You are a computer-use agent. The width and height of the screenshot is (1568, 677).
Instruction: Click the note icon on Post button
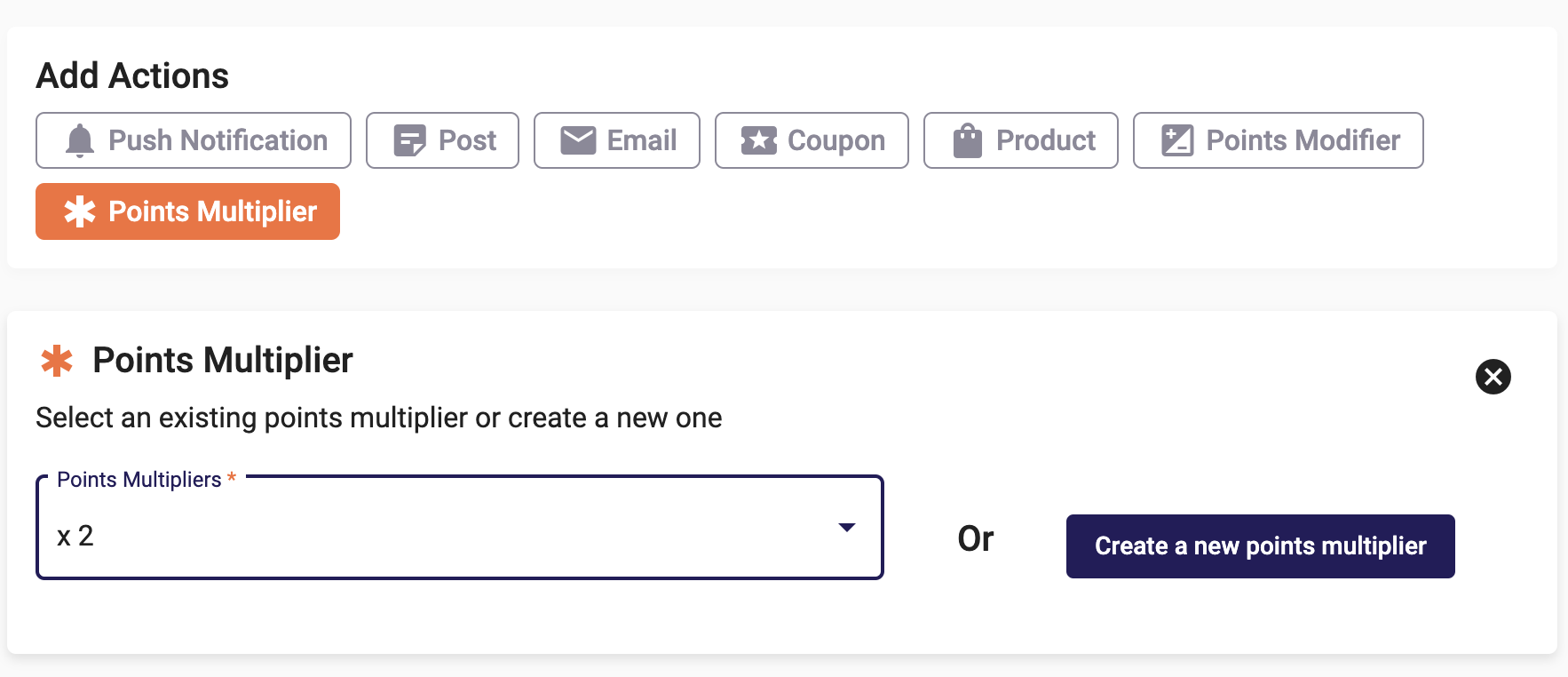pyautogui.click(x=409, y=140)
